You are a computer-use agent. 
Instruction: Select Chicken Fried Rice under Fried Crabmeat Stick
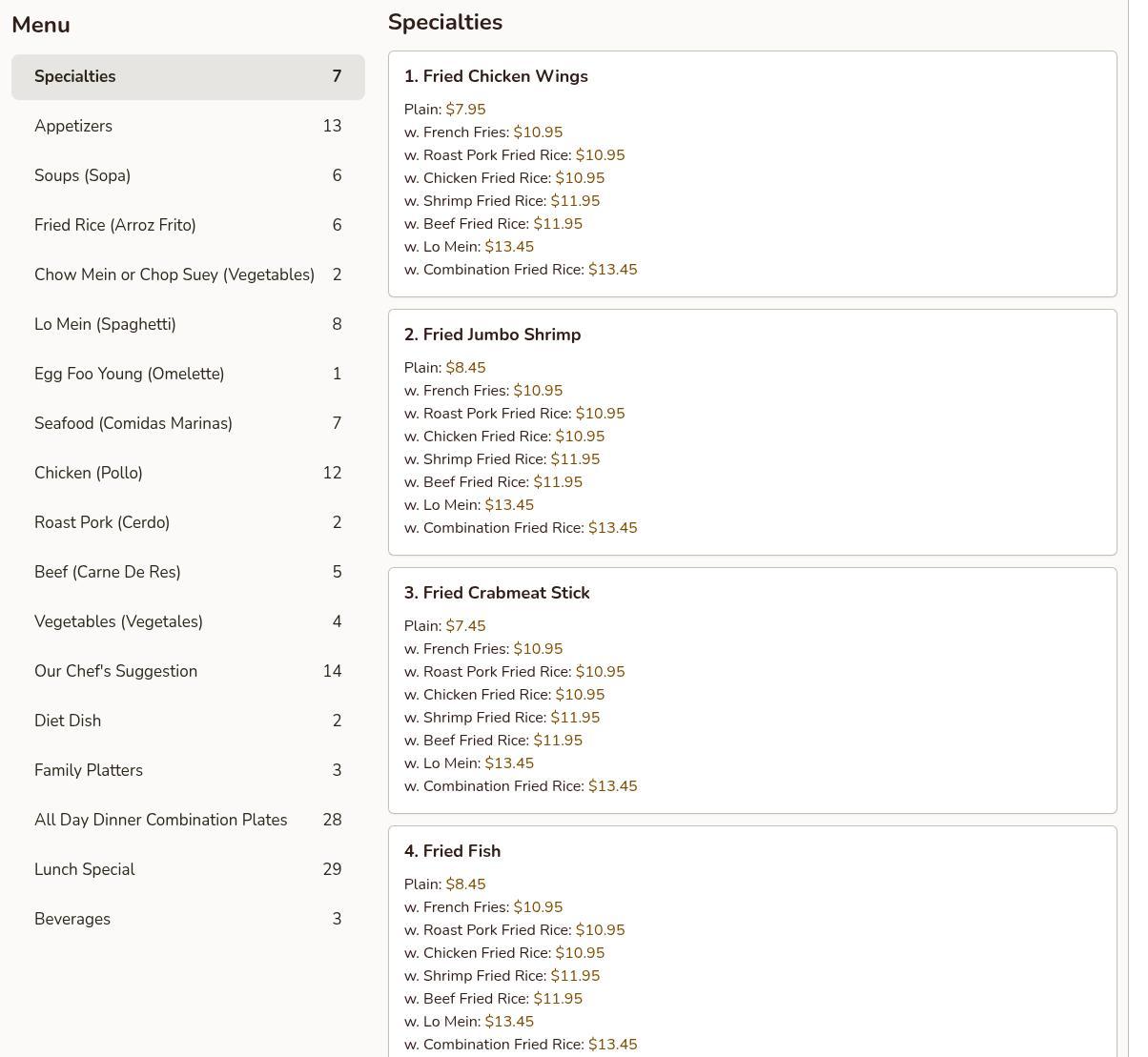[x=504, y=695]
